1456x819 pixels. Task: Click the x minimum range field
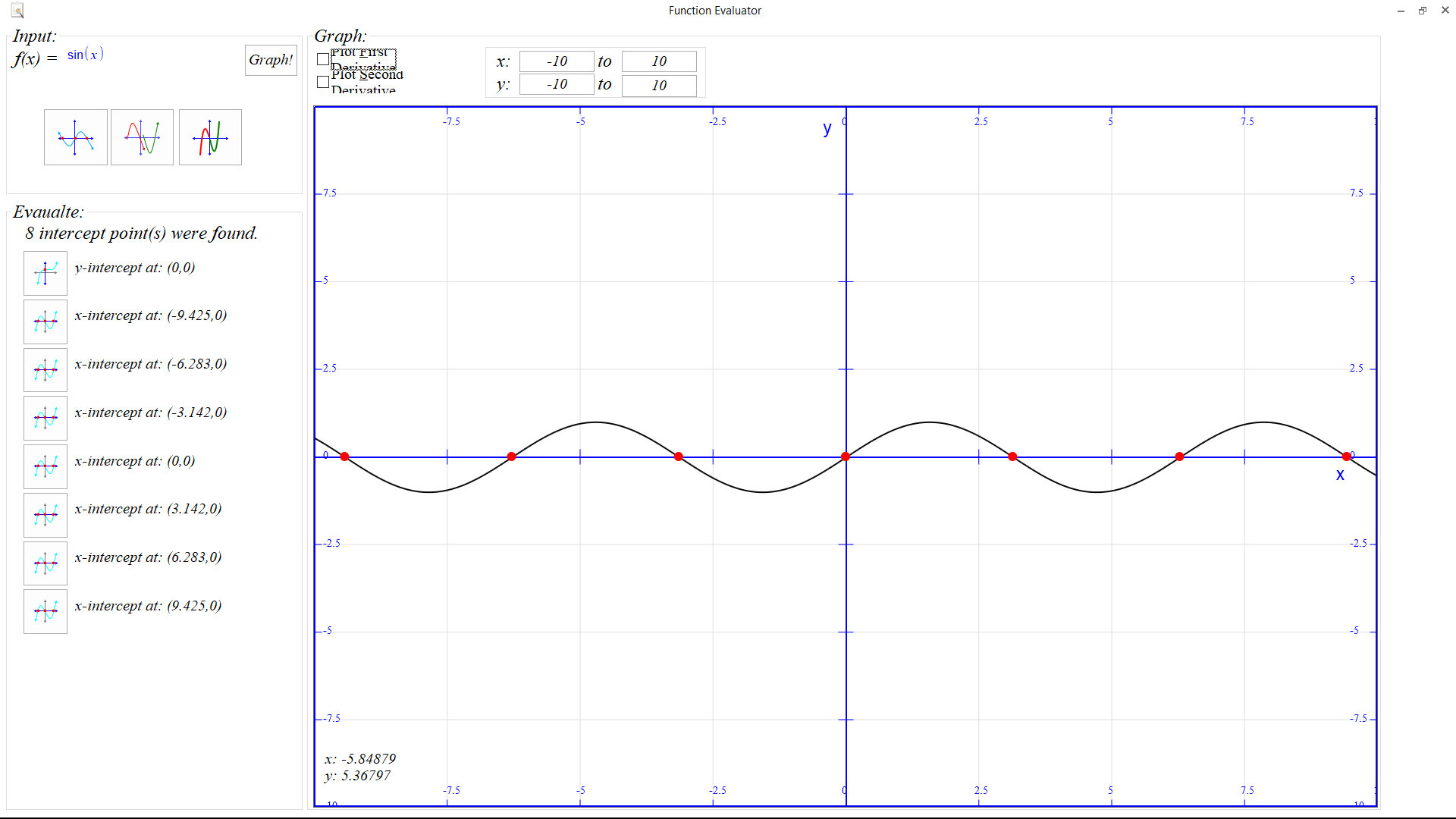point(557,61)
